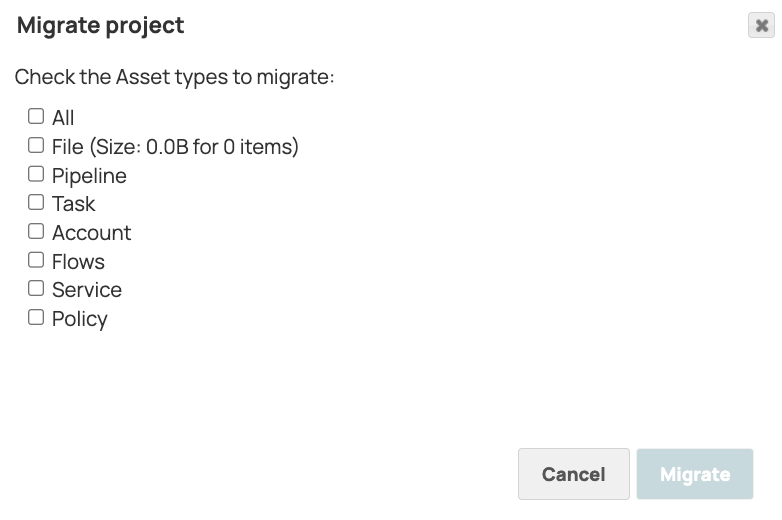Check the Flows checkbox box
Viewport: 782px width, 520px height.
pos(36,260)
